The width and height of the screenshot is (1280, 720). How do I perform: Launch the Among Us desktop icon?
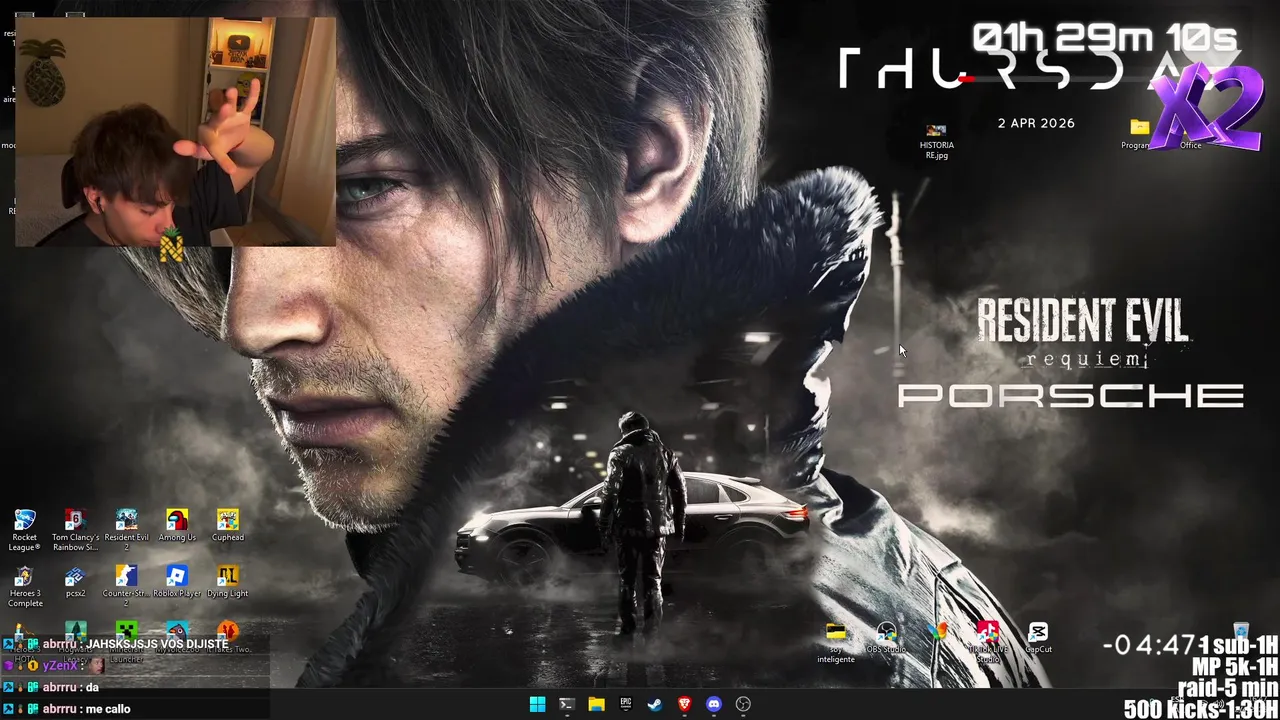(177, 526)
